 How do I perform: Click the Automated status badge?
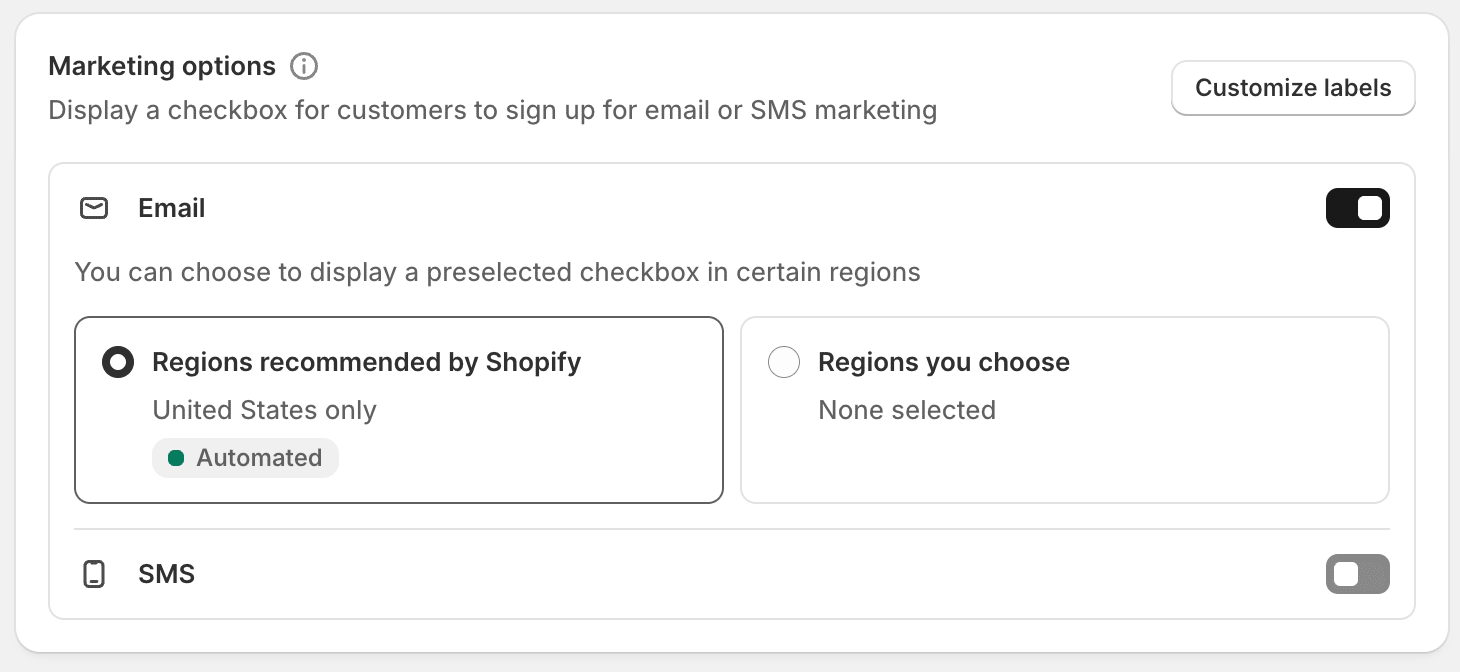245,458
